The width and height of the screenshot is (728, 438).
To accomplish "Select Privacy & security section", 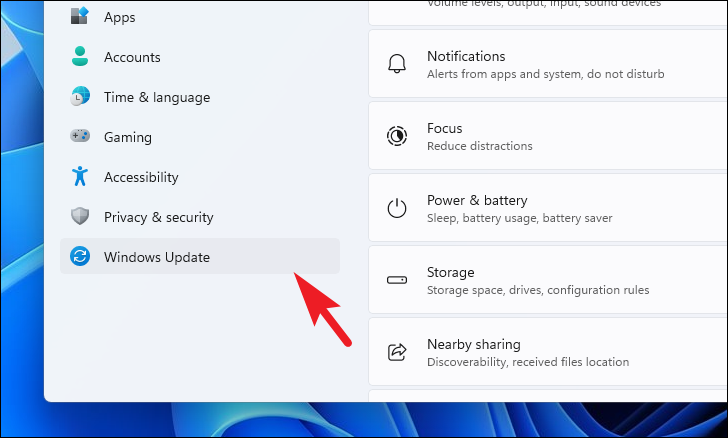I will (200, 217).
